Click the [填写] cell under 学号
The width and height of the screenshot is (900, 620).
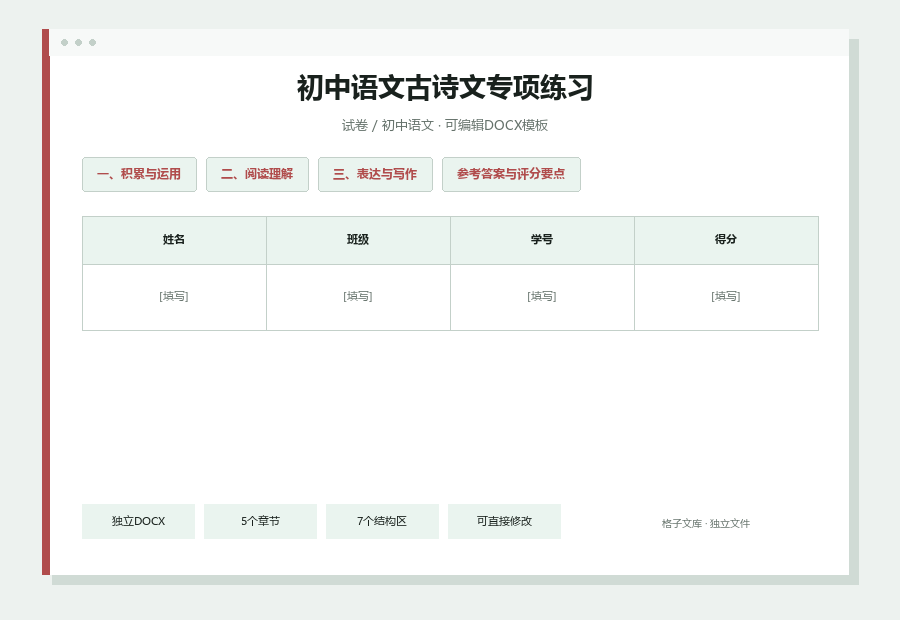click(x=542, y=297)
